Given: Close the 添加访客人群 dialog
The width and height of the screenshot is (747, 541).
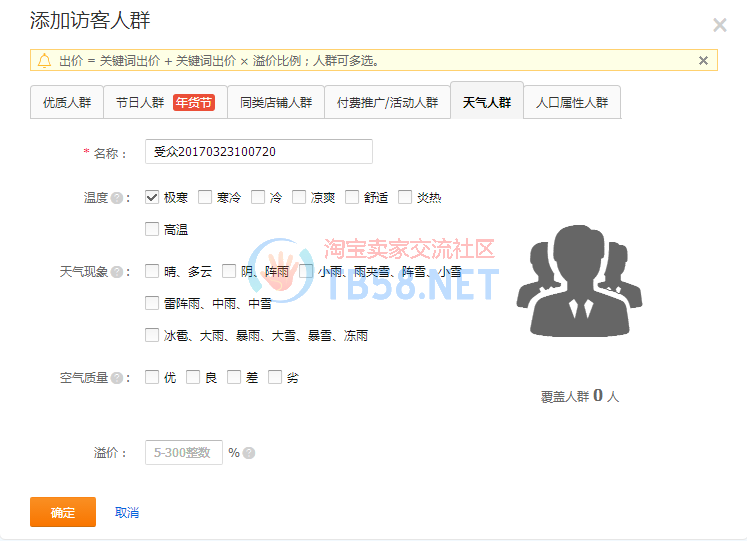Looking at the screenshot, I should pyautogui.click(x=719, y=25).
